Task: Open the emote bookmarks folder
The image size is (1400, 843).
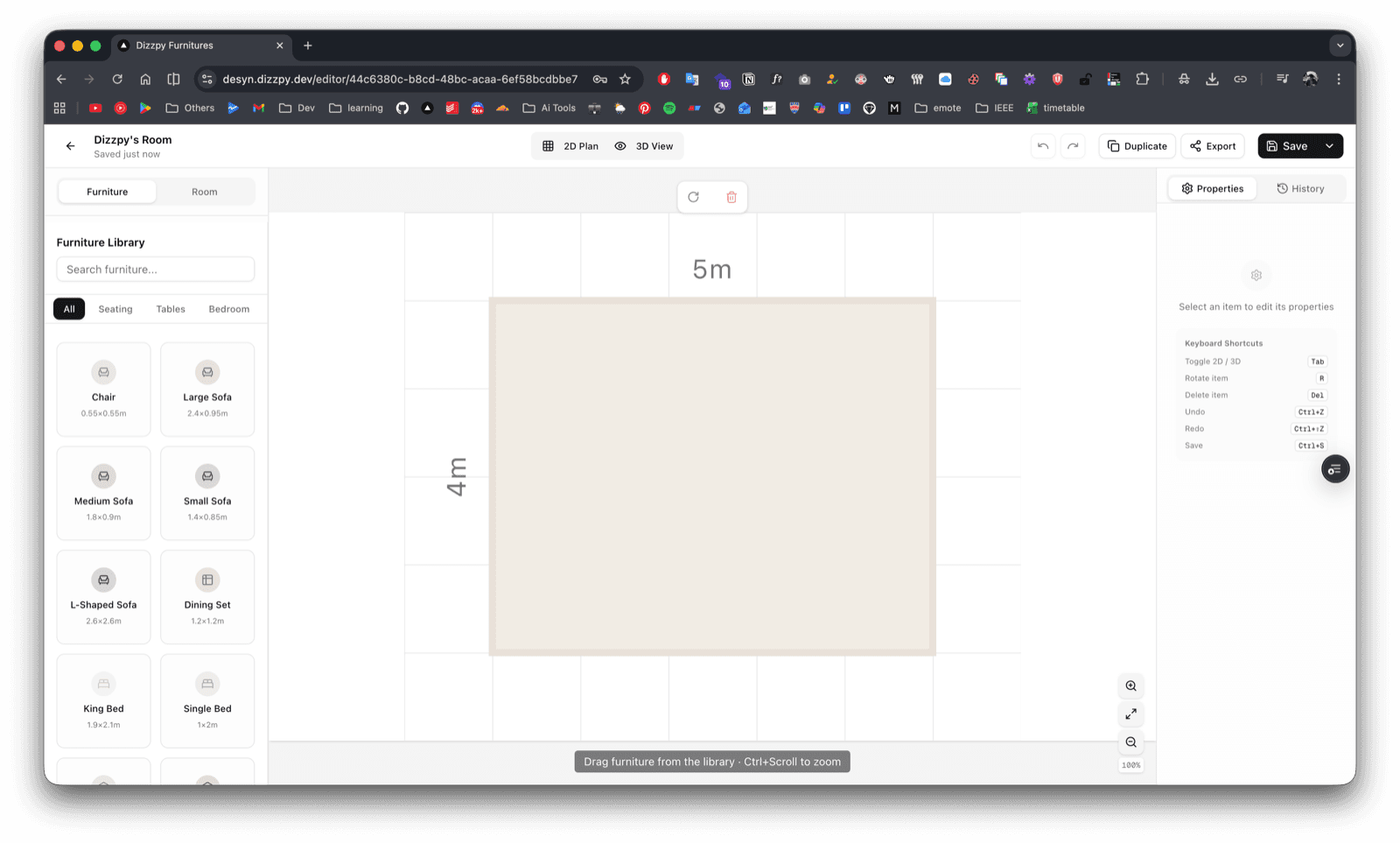Action: [938, 108]
